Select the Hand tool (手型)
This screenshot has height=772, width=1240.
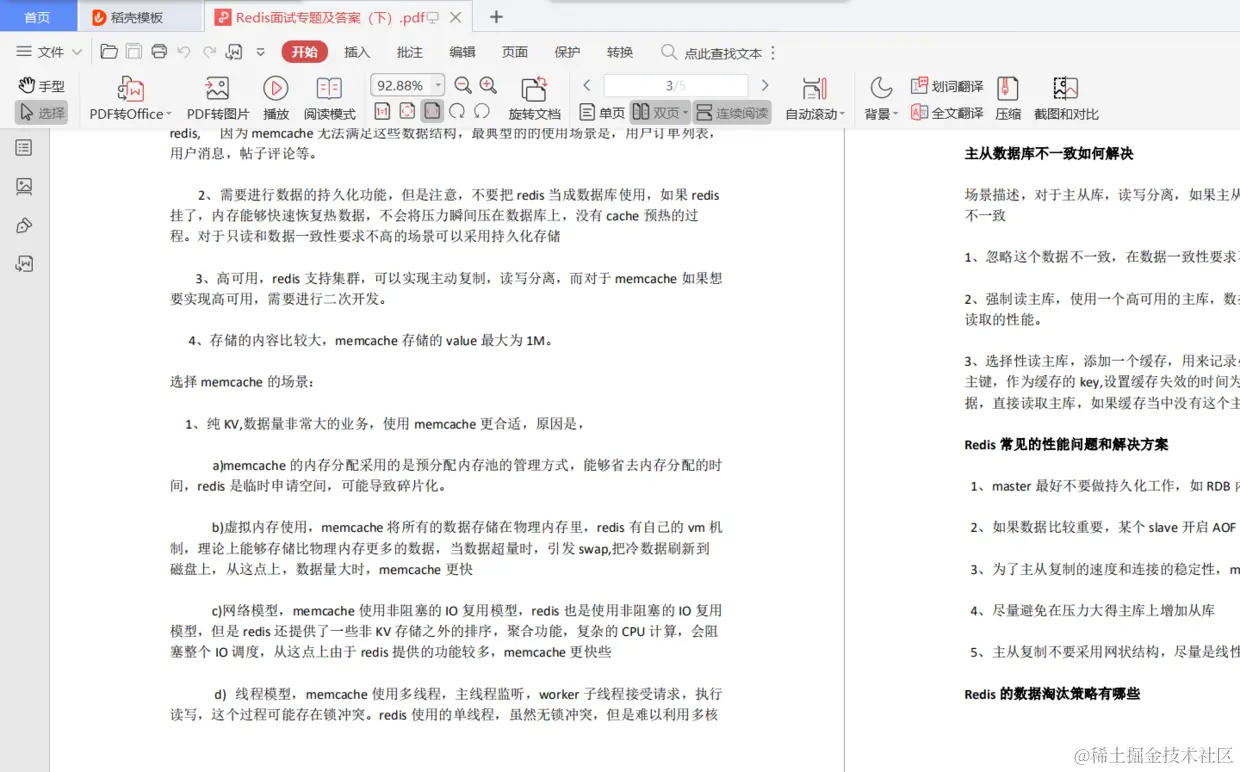point(41,86)
